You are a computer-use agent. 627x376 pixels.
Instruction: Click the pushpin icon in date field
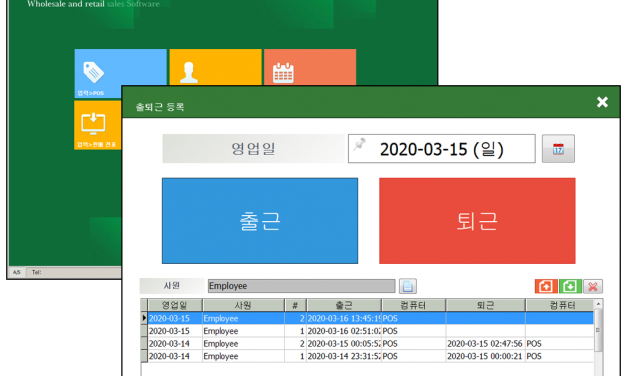click(x=360, y=144)
